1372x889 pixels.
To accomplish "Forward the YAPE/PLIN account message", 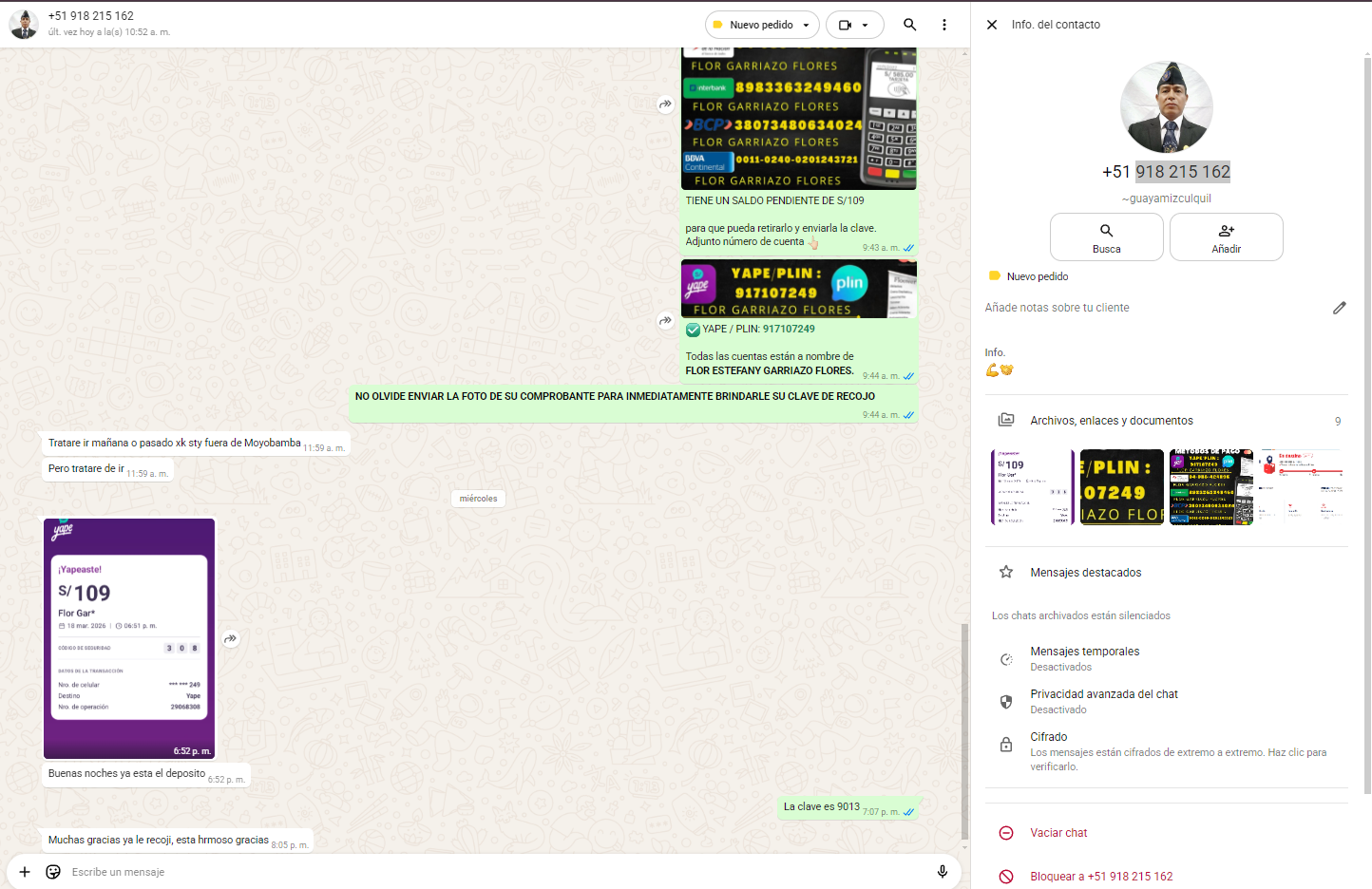I will pyautogui.click(x=665, y=321).
